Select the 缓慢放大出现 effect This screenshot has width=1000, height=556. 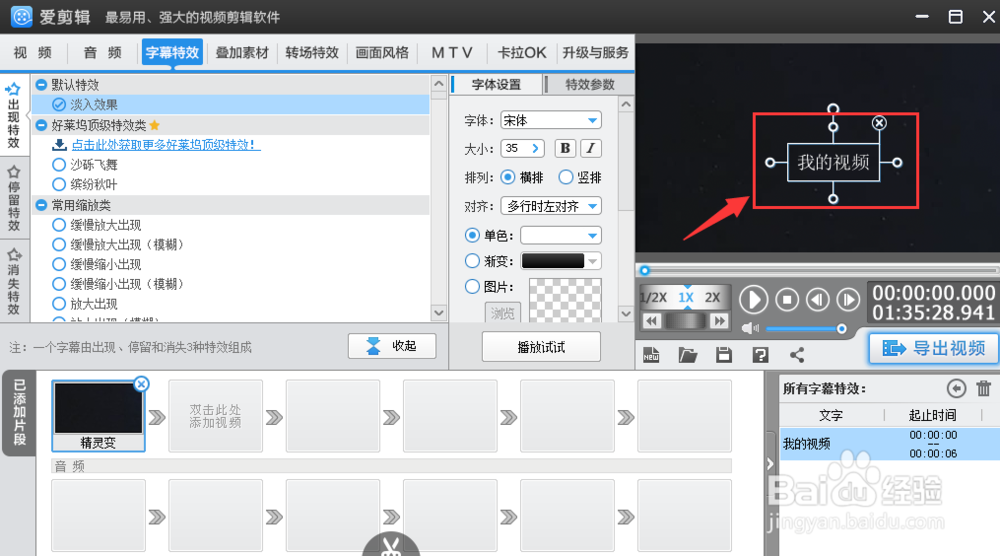pyautogui.click(x=105, y=225)
